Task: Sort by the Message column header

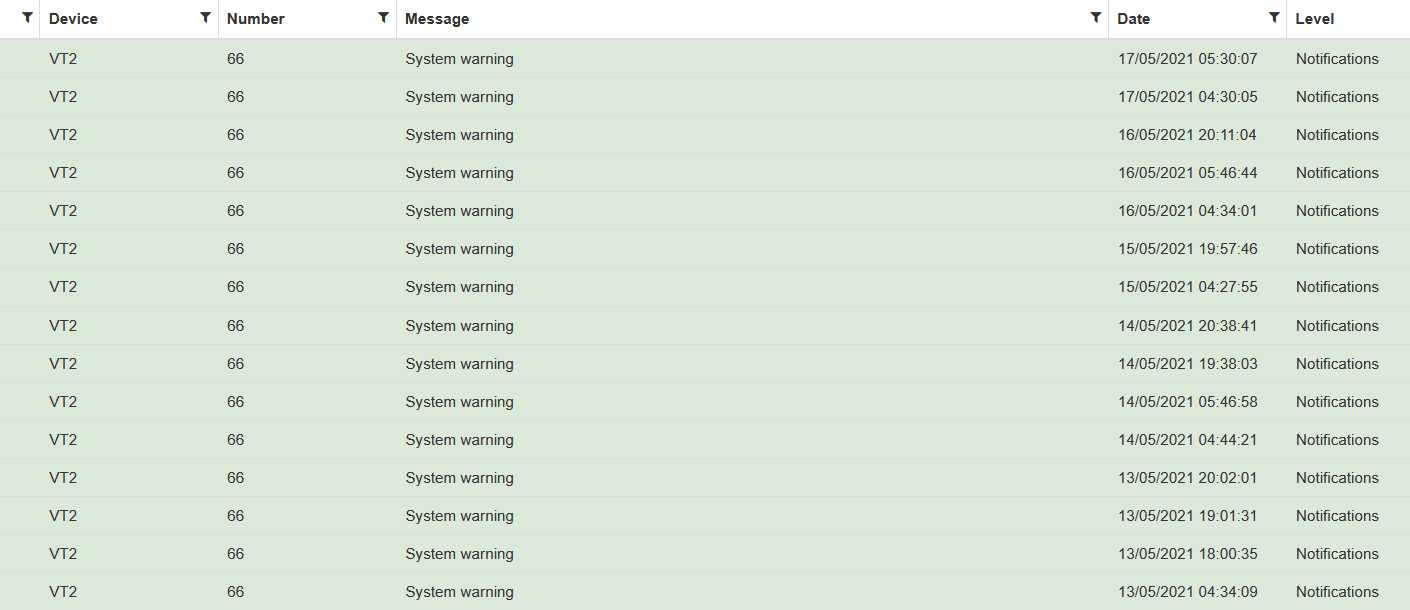Action: (437, 19)
